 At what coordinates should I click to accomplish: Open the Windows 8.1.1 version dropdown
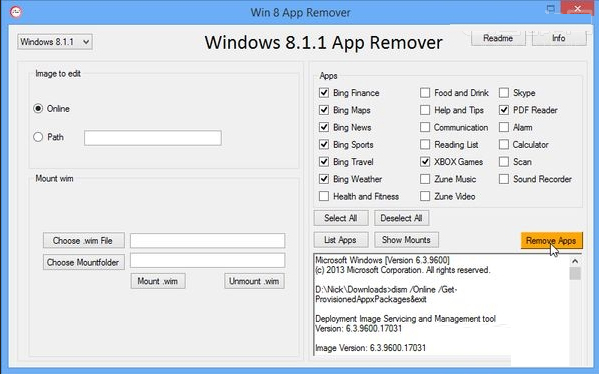[x=55, y=42]
